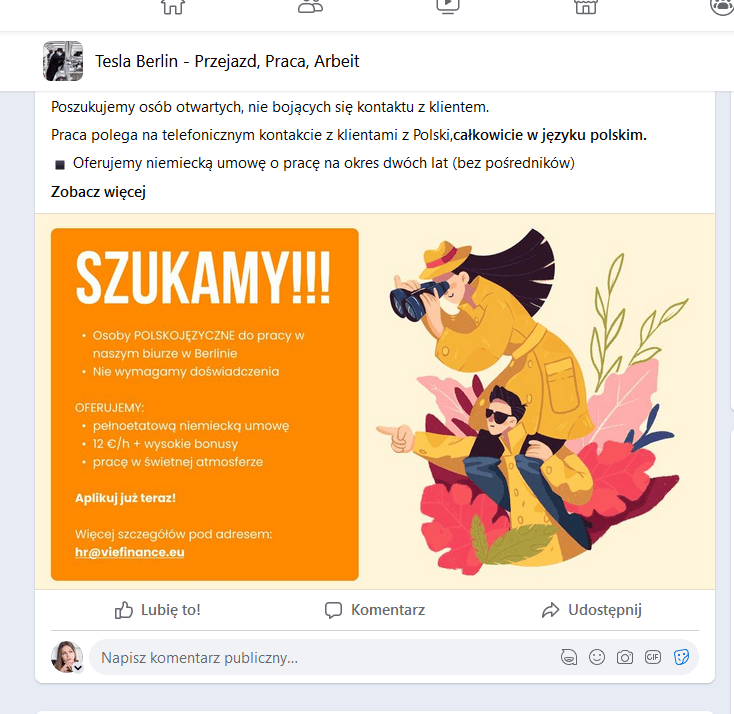Share the post via Udostępnij
Screen dimensions: 734x714
point(592,610)
